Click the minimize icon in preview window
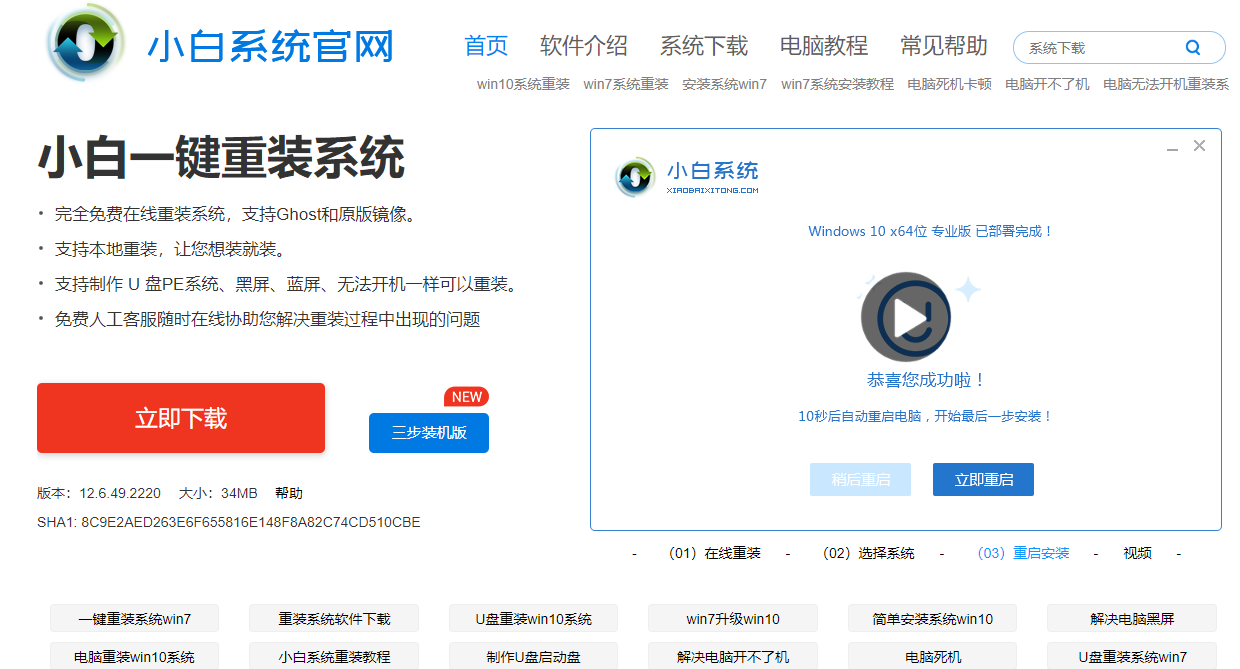Image resolution: width=1240 pixels, height=669 pixels. [x=1172, y=147]
